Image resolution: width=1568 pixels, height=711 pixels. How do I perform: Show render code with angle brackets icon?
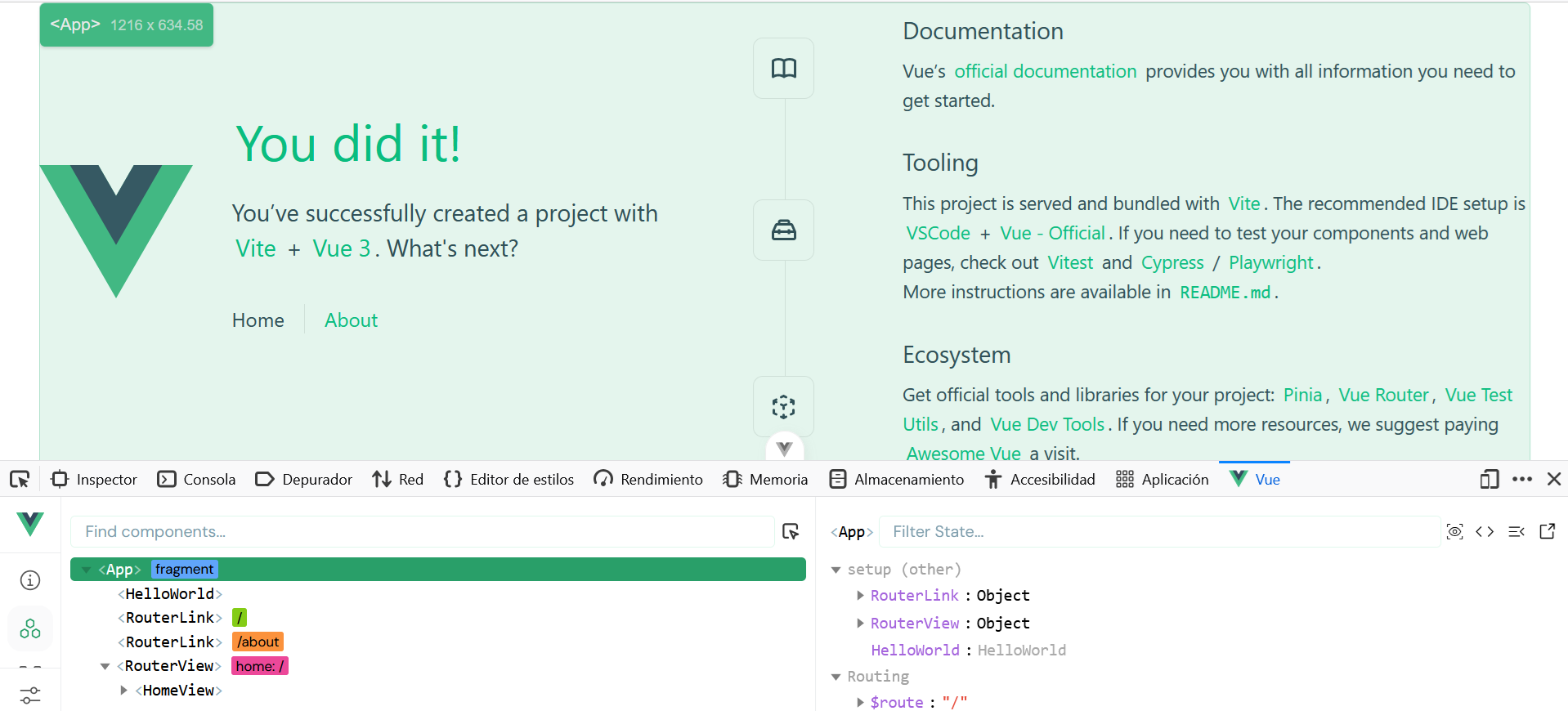pyautogui.click(x=1485, y=532)
